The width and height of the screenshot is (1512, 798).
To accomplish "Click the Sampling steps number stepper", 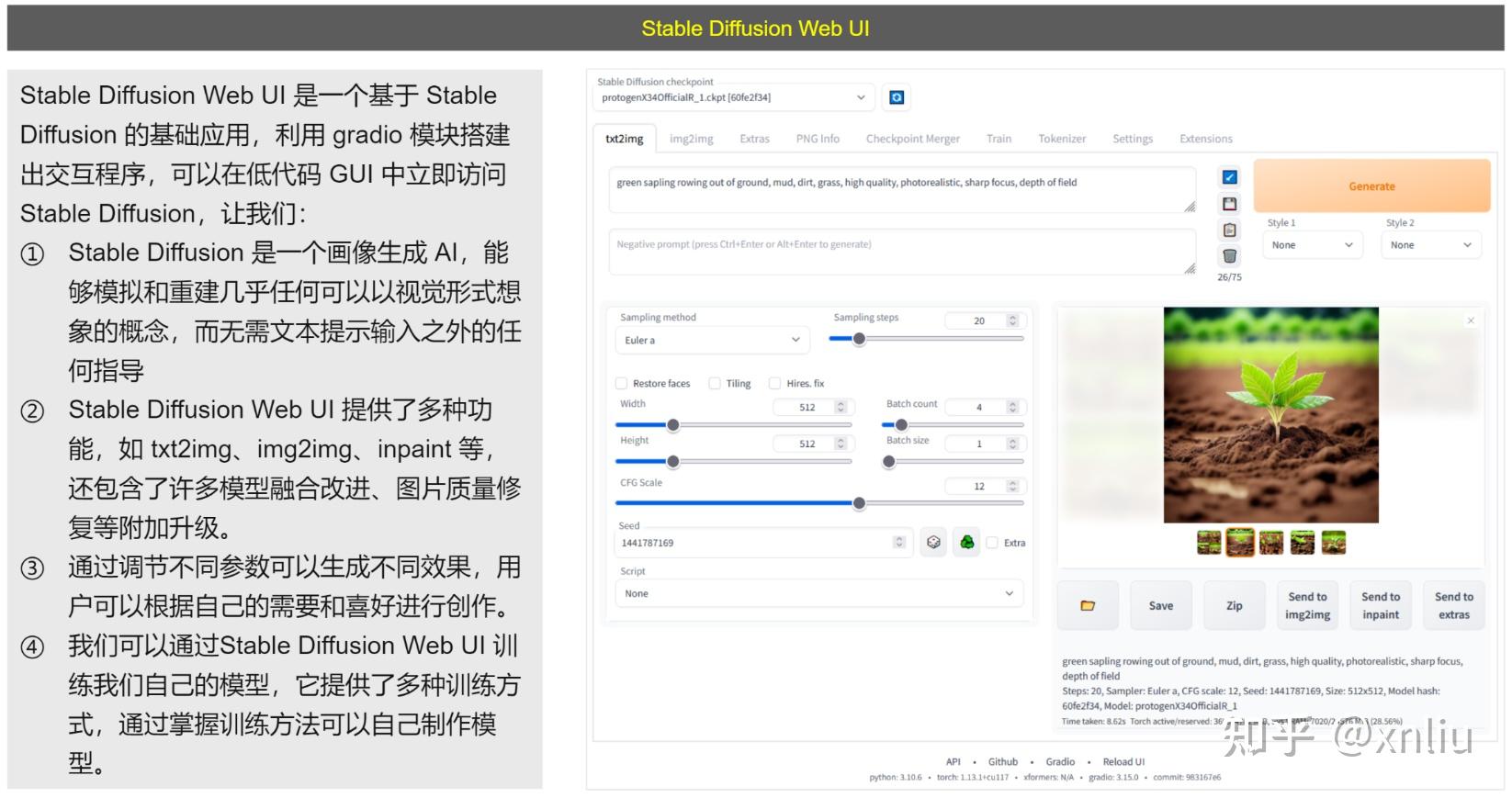I will (x=1012, y=320).
